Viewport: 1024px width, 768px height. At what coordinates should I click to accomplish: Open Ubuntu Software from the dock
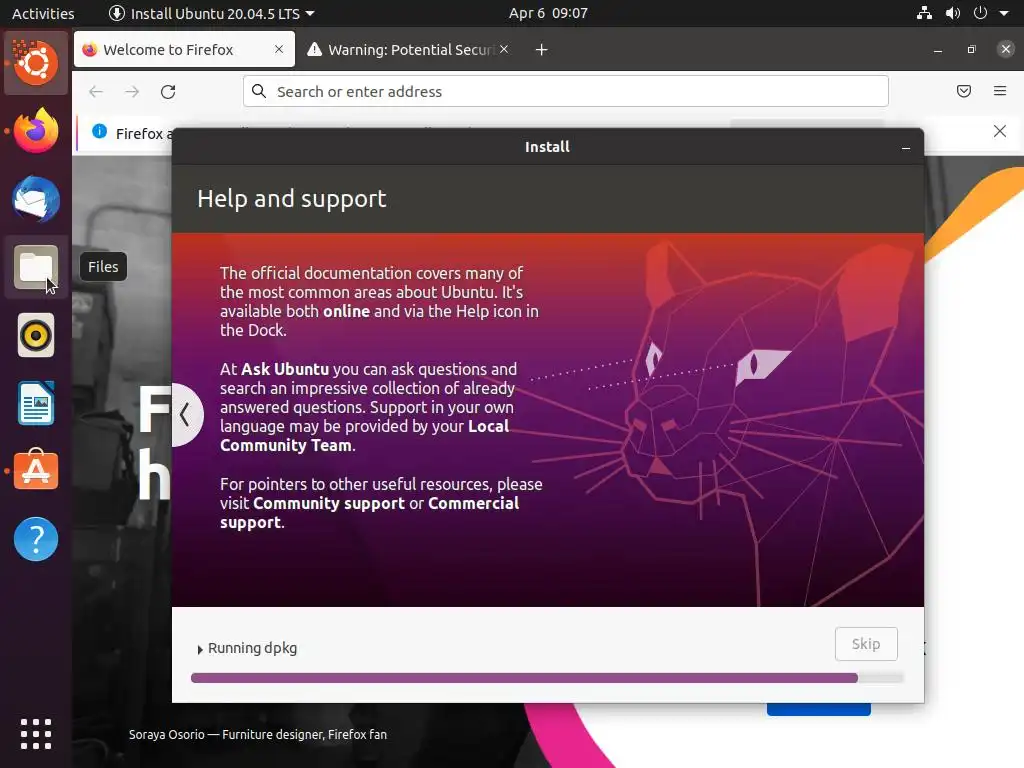coord(36,470)
